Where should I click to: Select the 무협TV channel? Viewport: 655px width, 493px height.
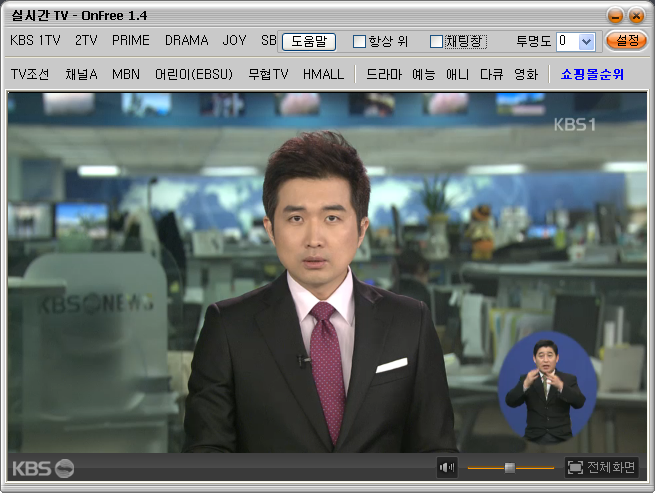point(268,74)
